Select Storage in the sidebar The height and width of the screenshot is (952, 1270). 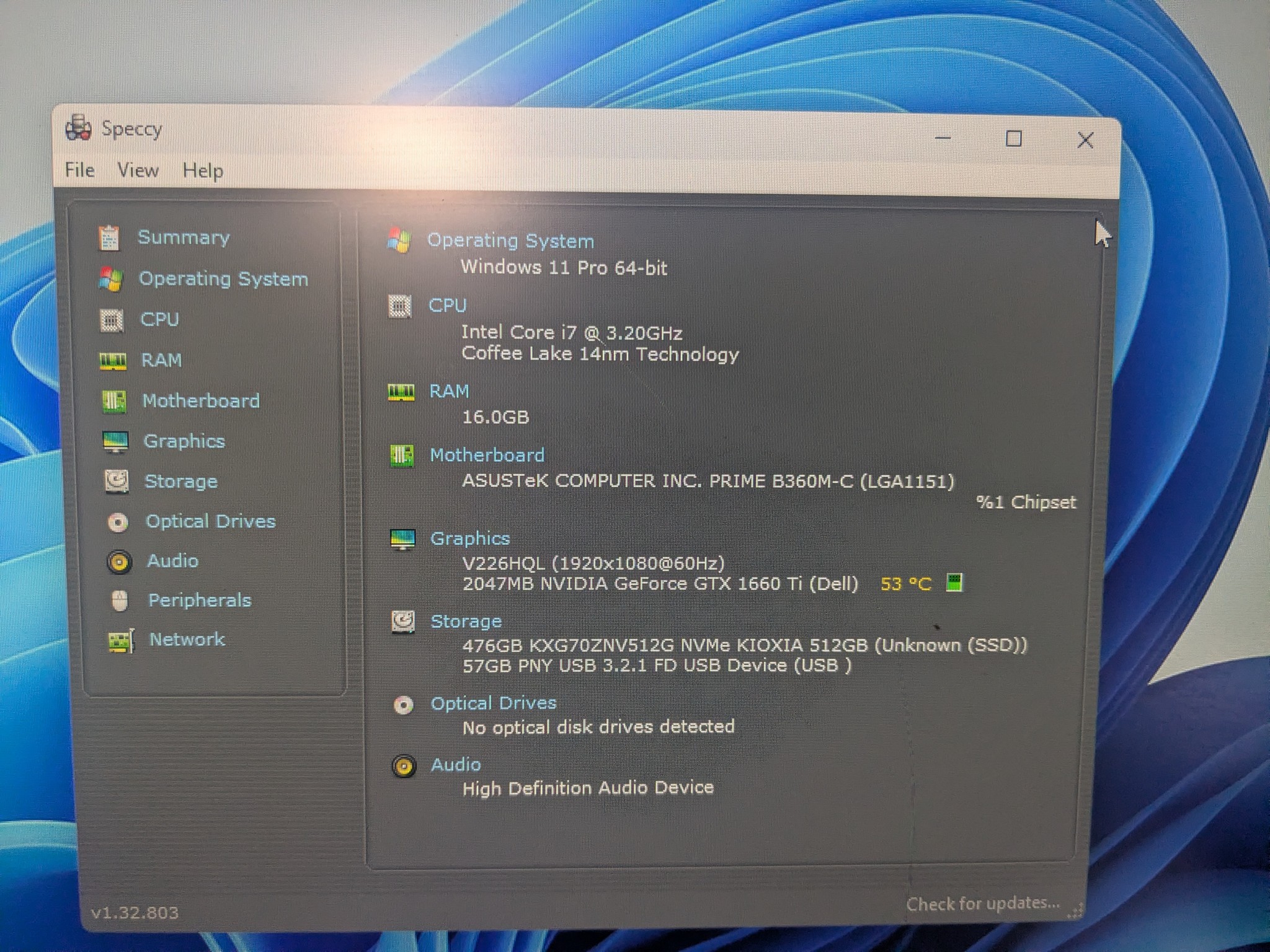click(x=181, y=482)
